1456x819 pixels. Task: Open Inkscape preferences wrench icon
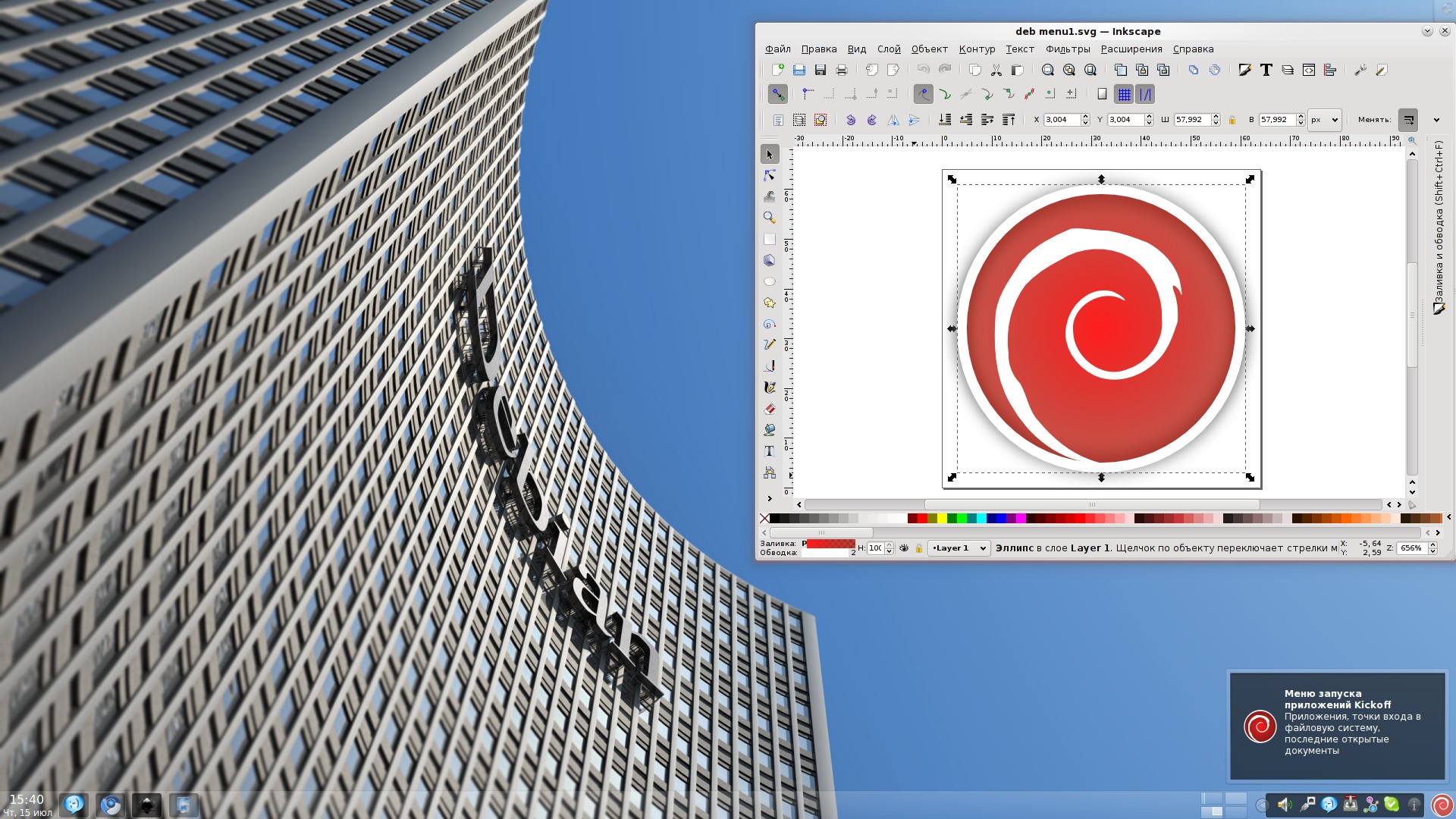coord(1360,70)
